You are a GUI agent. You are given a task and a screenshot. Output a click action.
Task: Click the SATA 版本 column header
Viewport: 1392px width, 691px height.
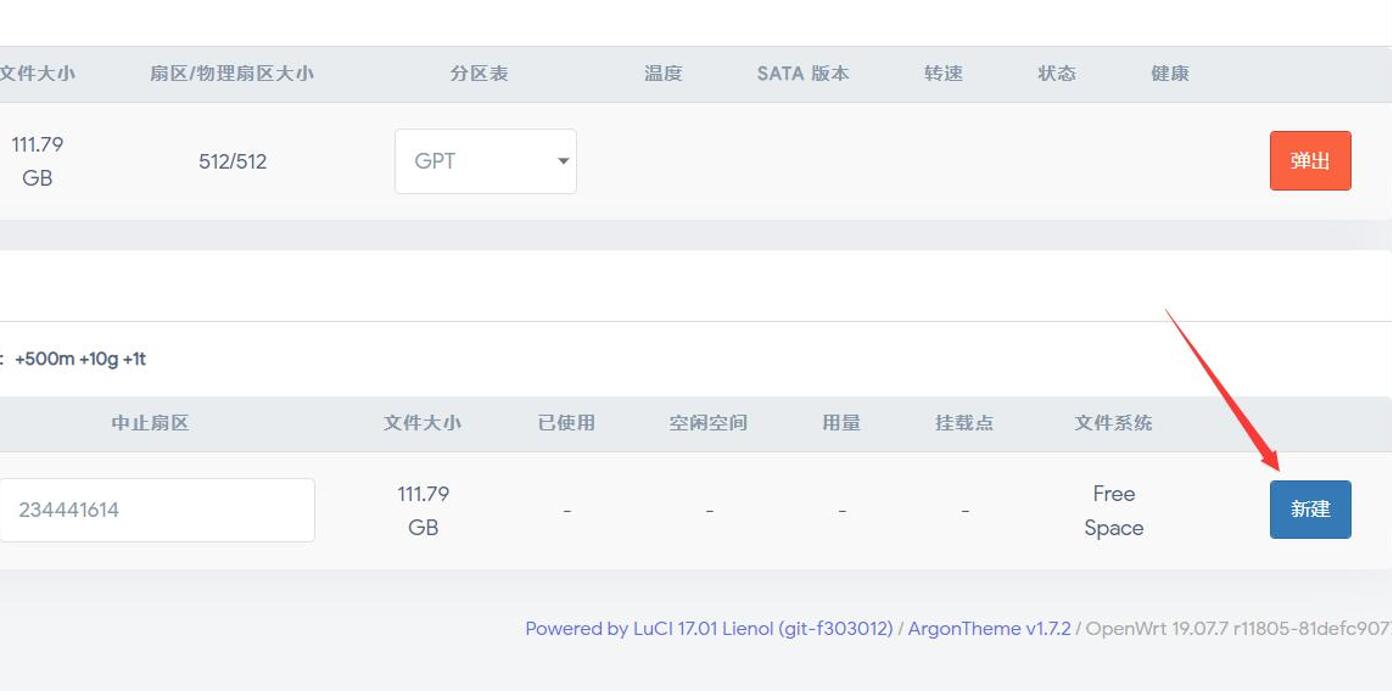803,74
